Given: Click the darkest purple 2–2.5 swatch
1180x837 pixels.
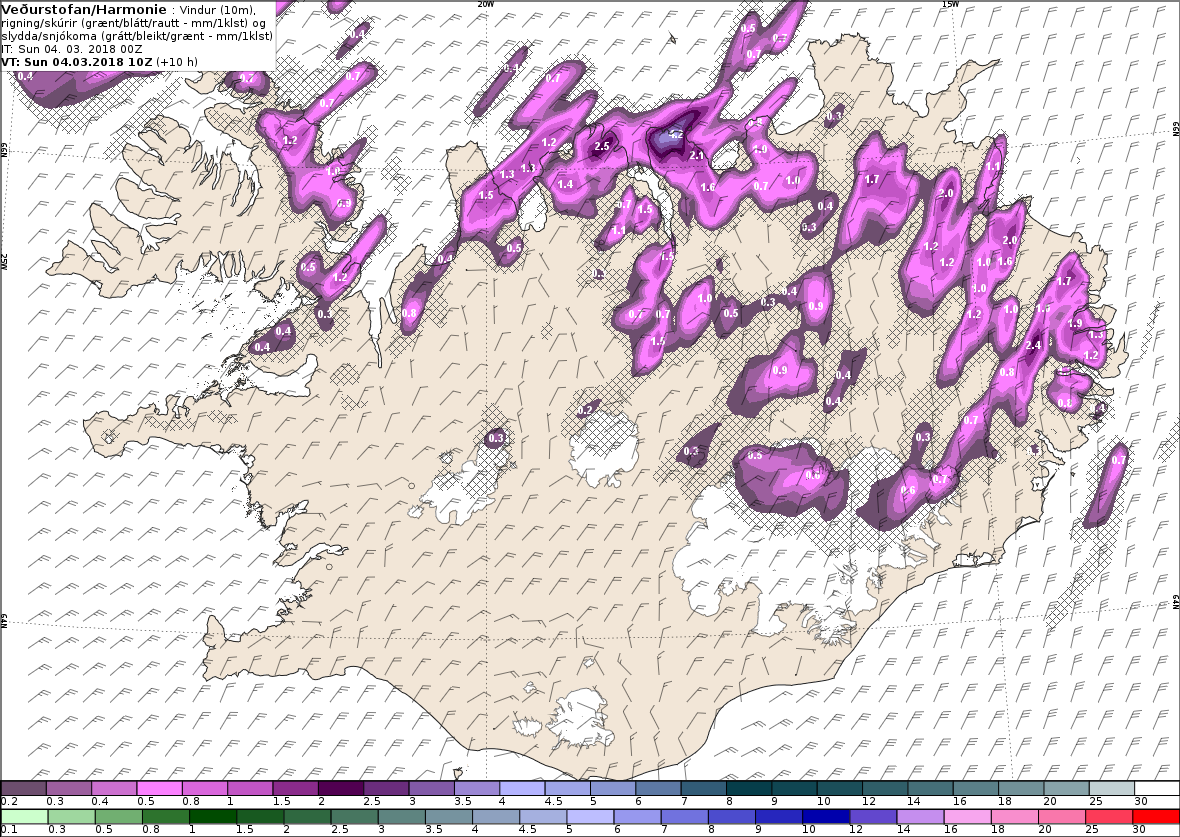Looking at the screenshot, I should tap(341, 788).
